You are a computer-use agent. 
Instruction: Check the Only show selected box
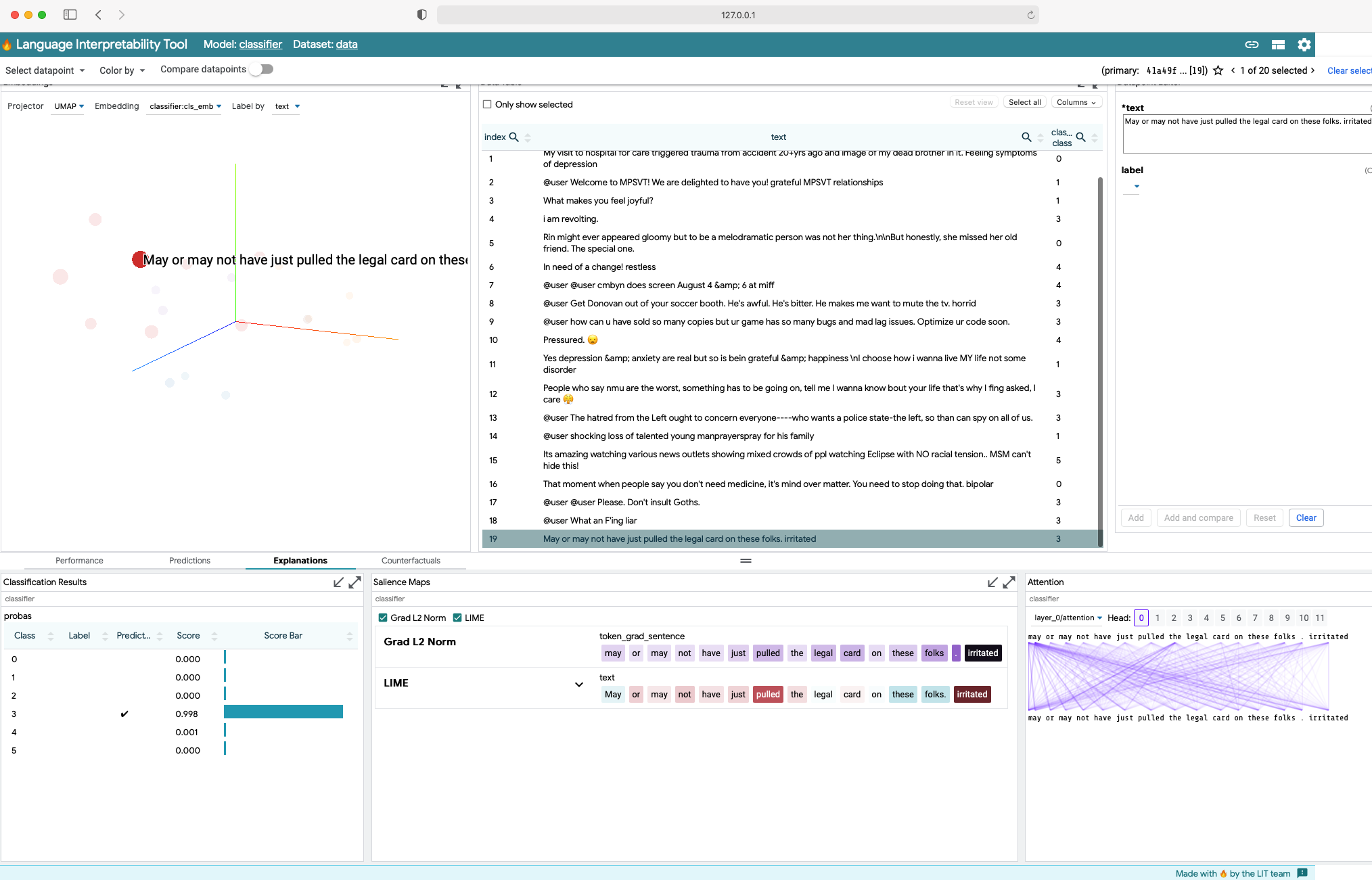487,104
